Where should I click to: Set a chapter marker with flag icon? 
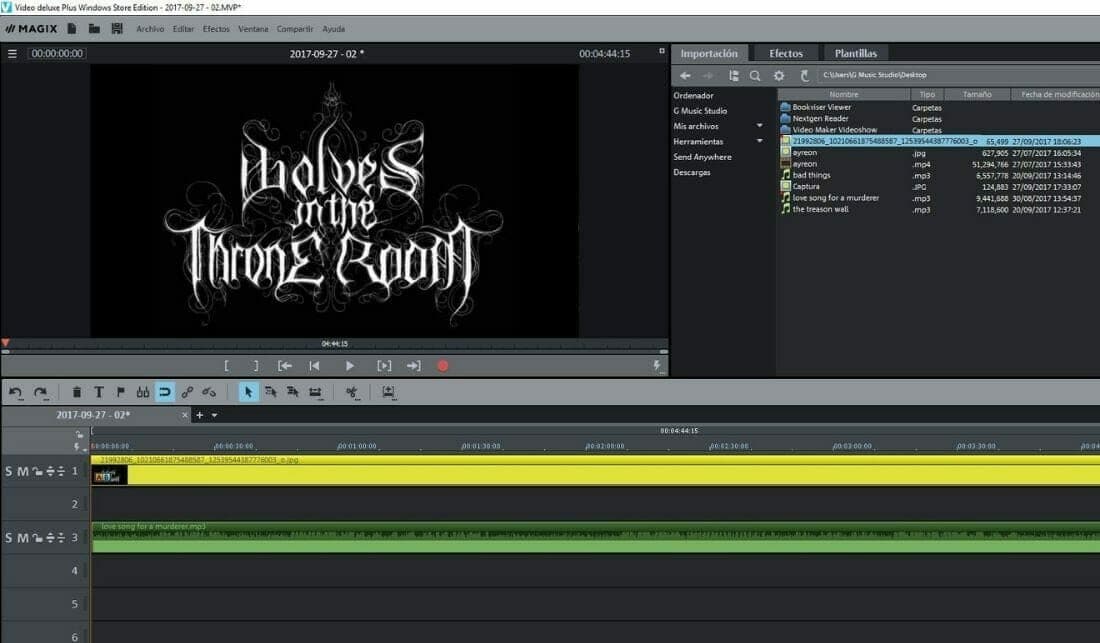click(121, 393)
